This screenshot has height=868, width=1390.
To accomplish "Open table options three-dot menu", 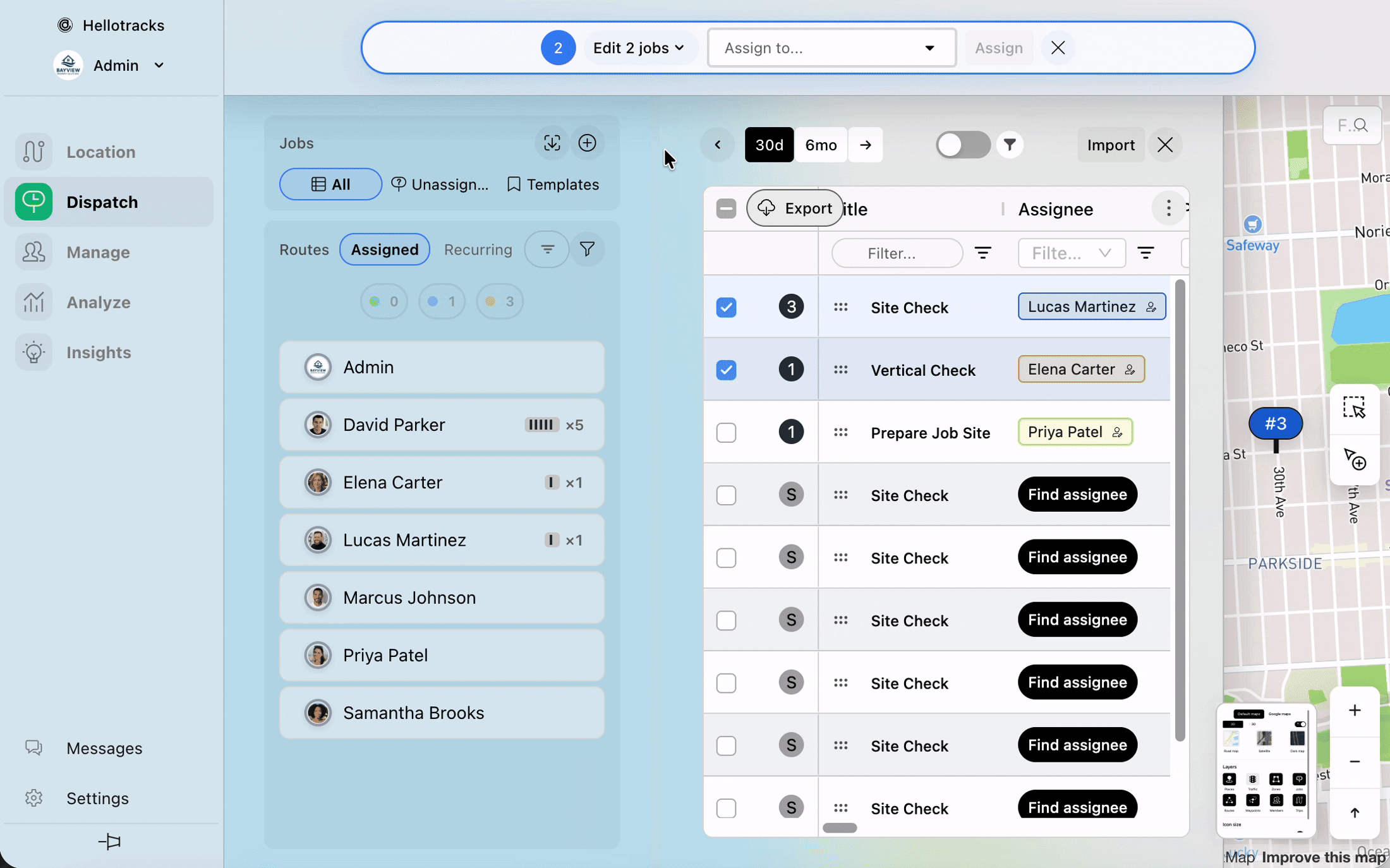I will click(1168, 208).
